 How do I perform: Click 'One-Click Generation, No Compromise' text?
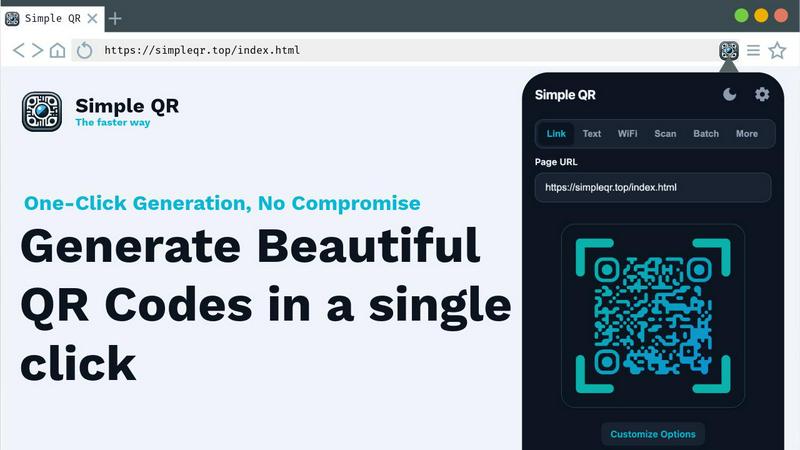tap(222, 203)
